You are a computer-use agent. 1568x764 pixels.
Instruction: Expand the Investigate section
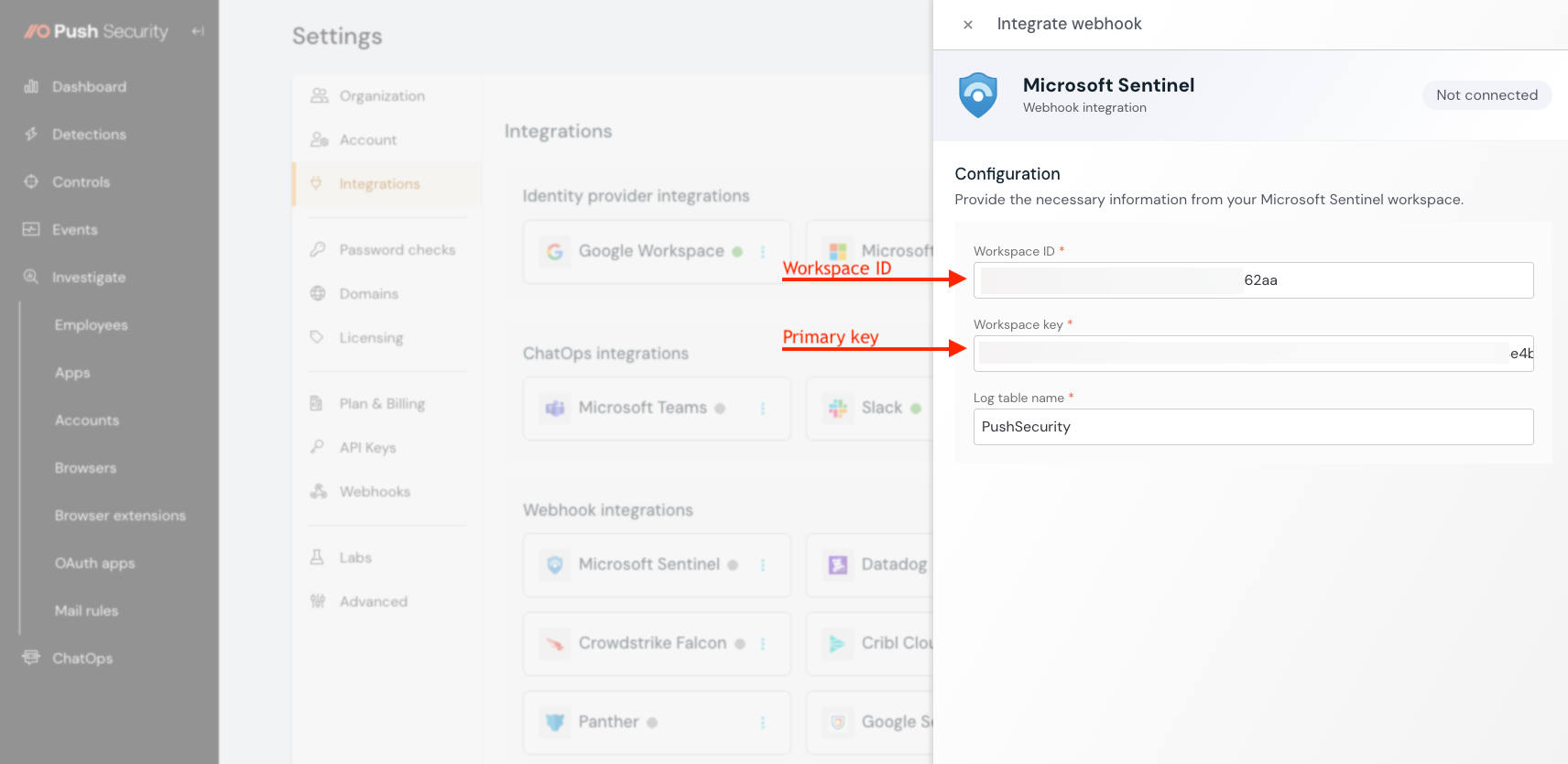coord(89,278)
